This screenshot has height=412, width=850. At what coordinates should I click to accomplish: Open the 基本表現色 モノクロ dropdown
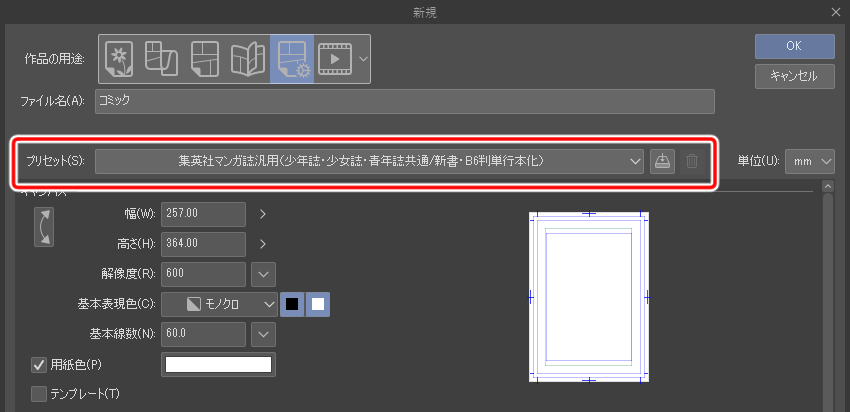(x=219, y=305)
